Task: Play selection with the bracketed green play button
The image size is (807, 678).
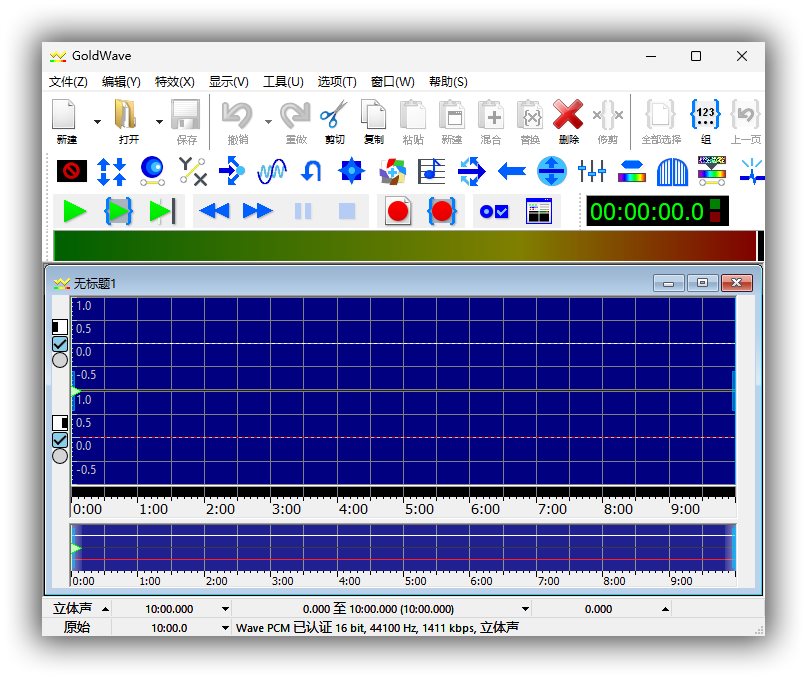Action: point(119,211)
